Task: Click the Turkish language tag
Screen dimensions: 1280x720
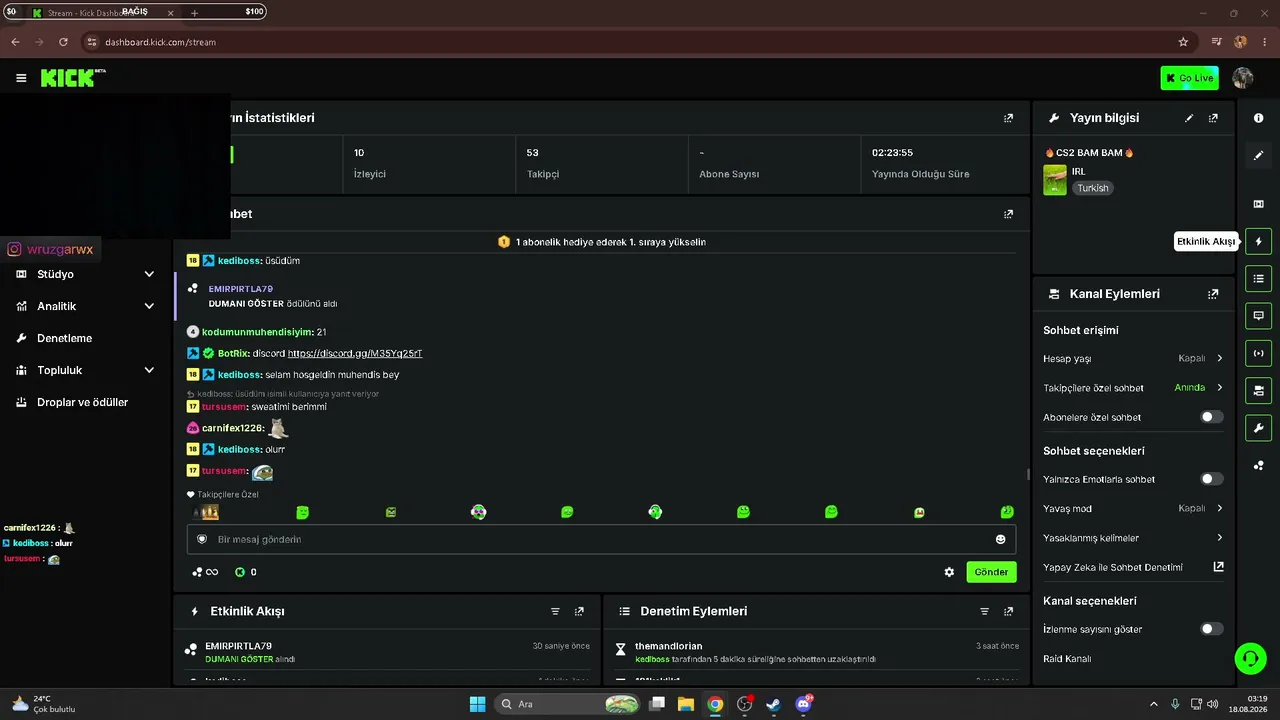Action: [1093, 188]
